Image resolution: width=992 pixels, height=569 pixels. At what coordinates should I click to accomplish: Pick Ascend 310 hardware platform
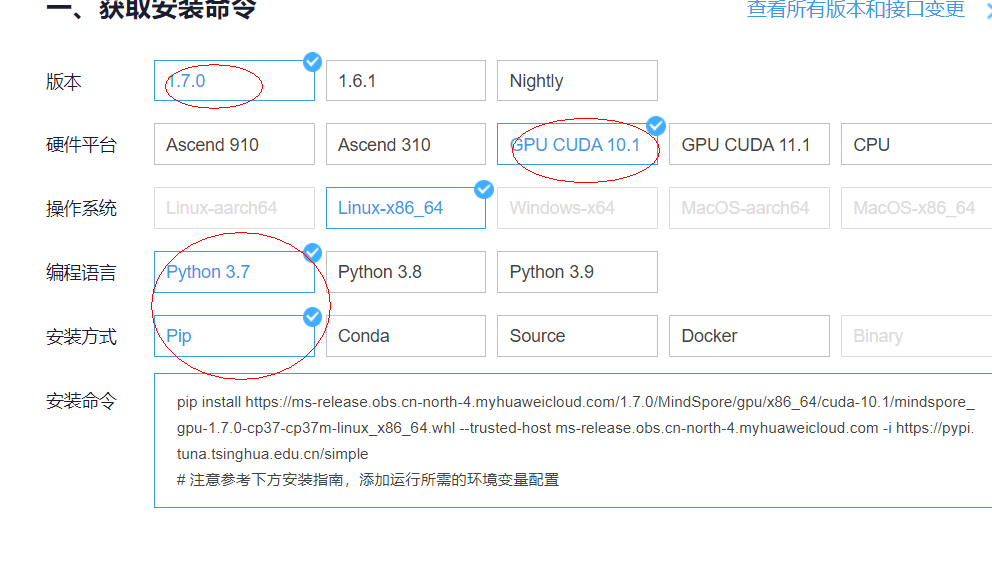click(405, 145)
